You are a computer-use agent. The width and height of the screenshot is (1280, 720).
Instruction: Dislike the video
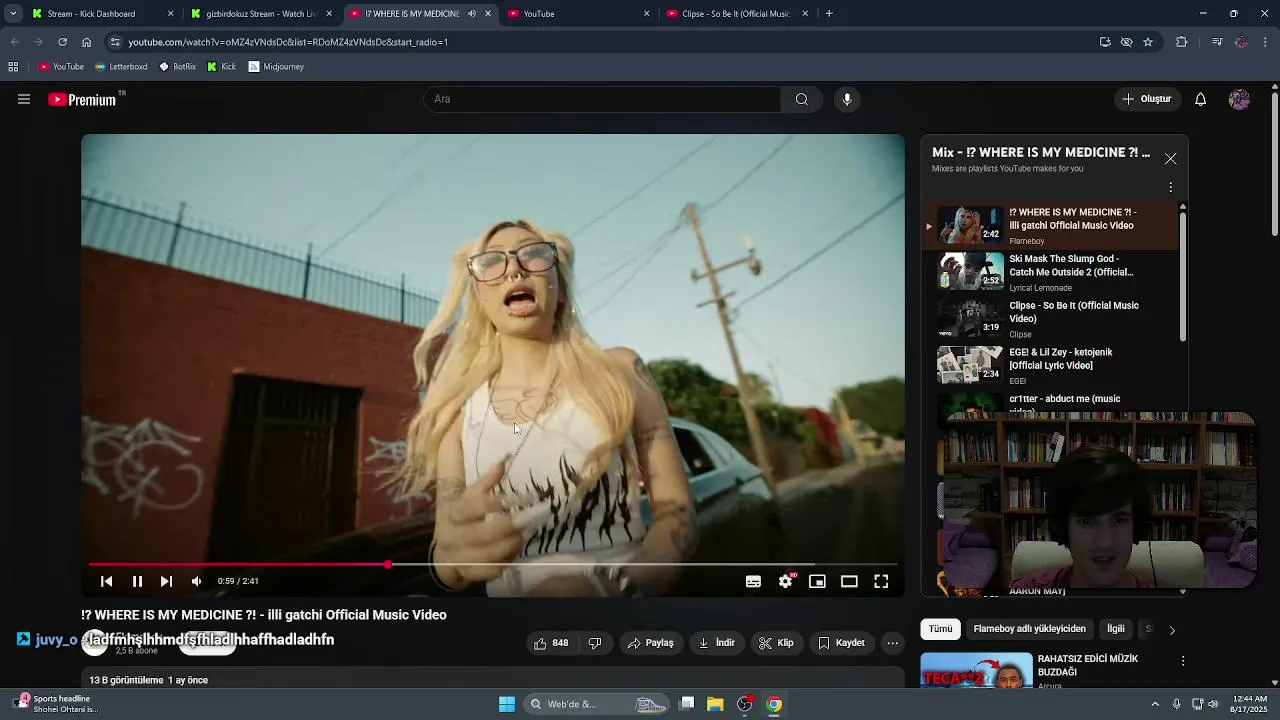595,643
